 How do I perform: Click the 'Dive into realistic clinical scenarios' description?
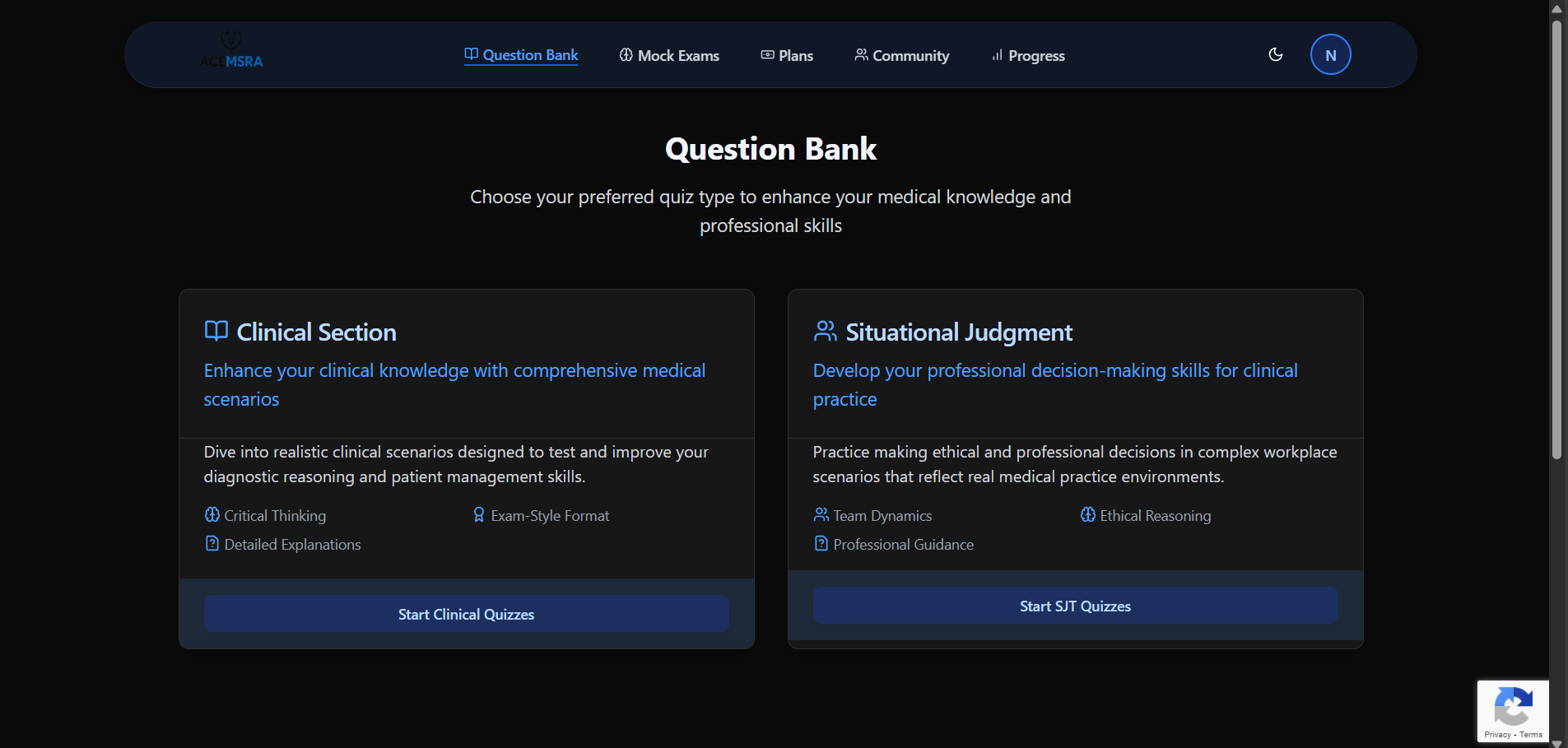tap(456, 464)
